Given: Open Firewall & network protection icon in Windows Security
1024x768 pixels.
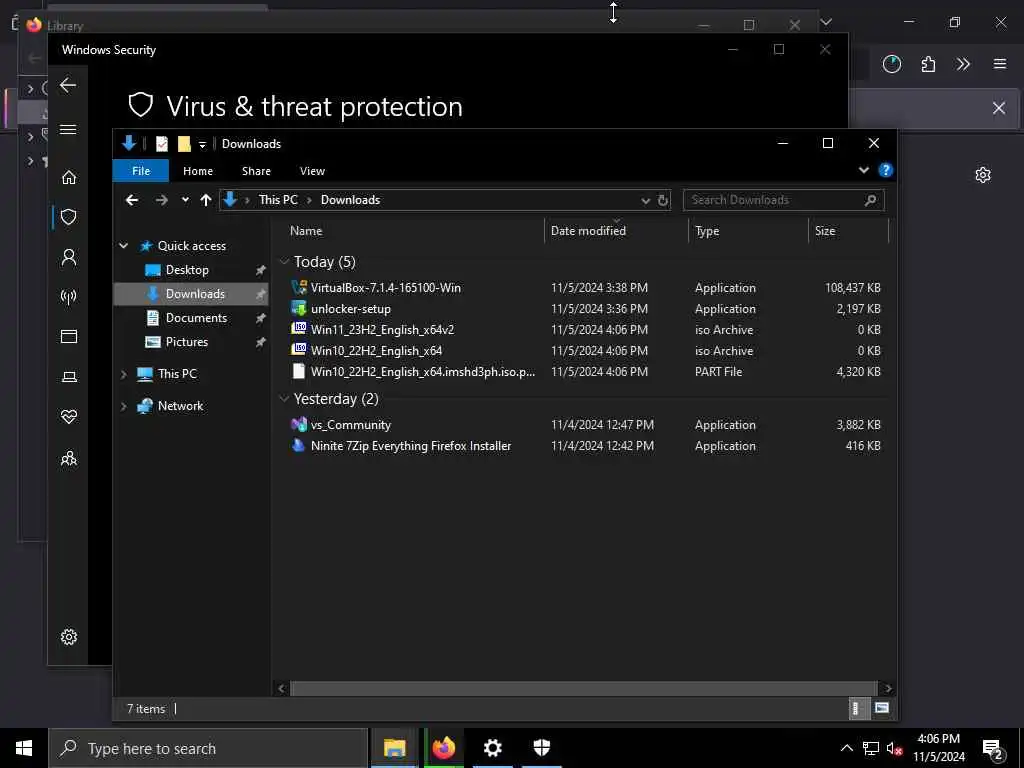Looking at the screenshot, I should pyautogui.click(x=69, y=297).
